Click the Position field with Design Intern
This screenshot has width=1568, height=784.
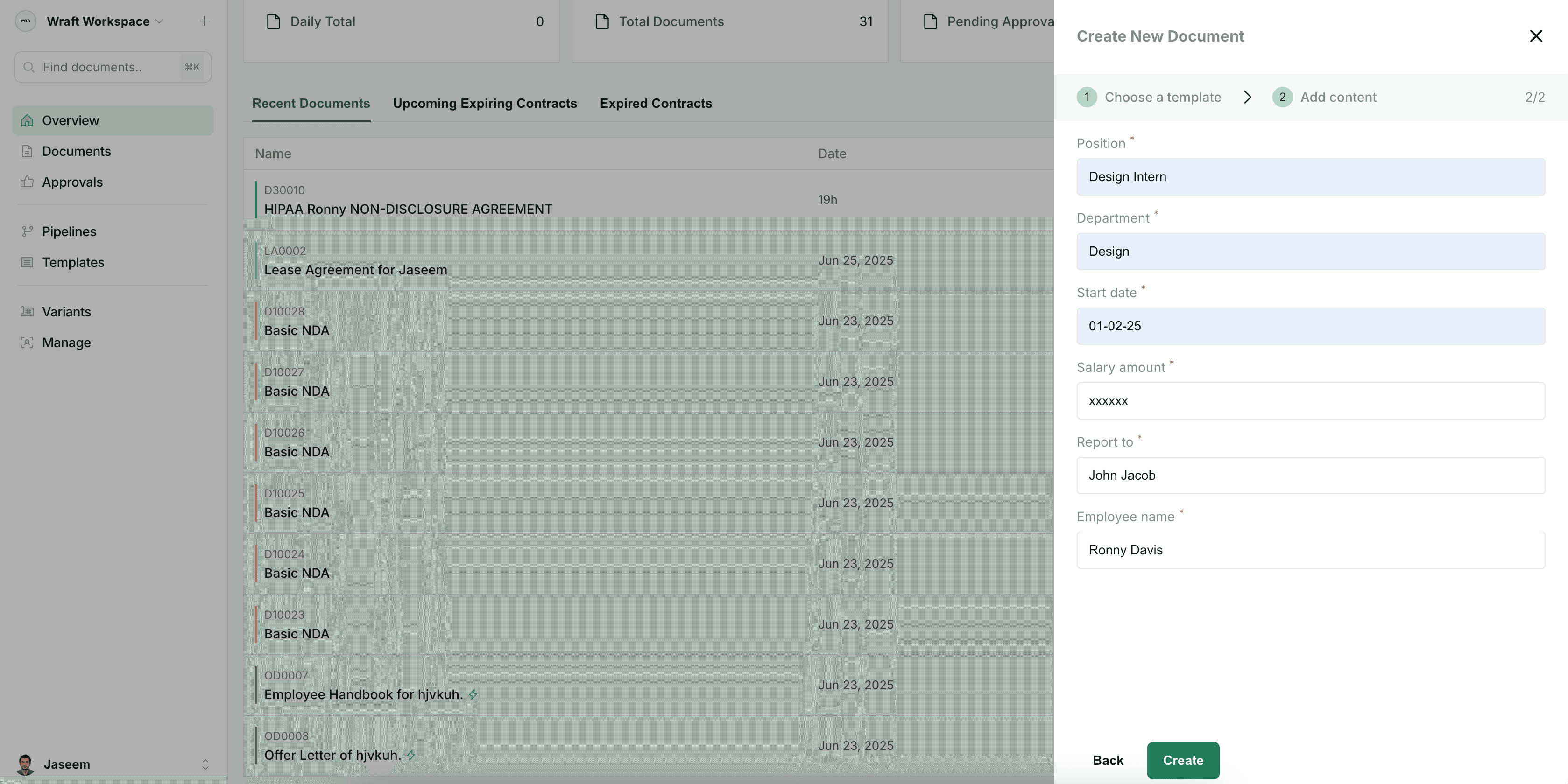[x=1311, y=177]
